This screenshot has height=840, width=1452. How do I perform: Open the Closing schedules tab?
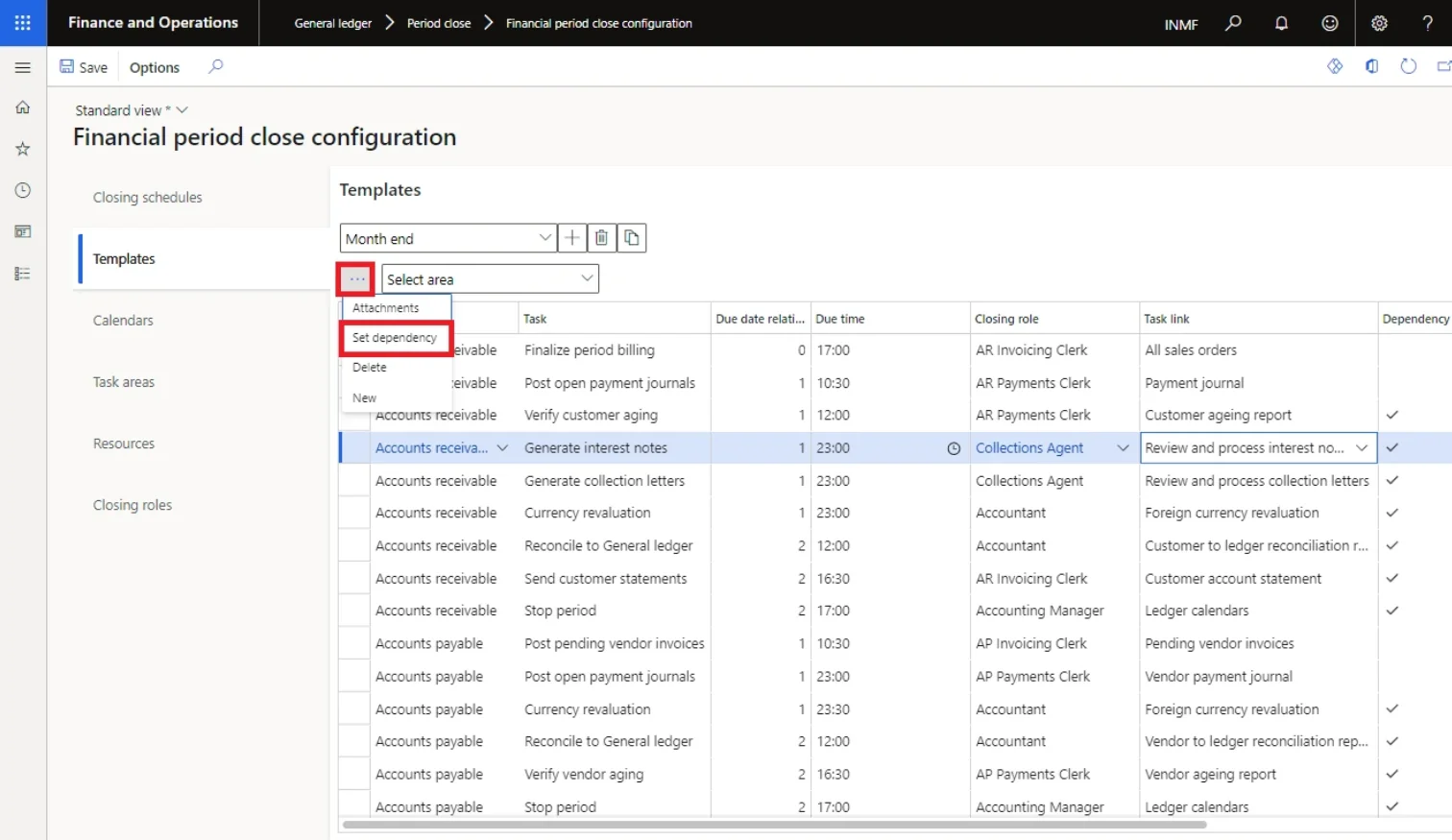[x=148, y=197]
